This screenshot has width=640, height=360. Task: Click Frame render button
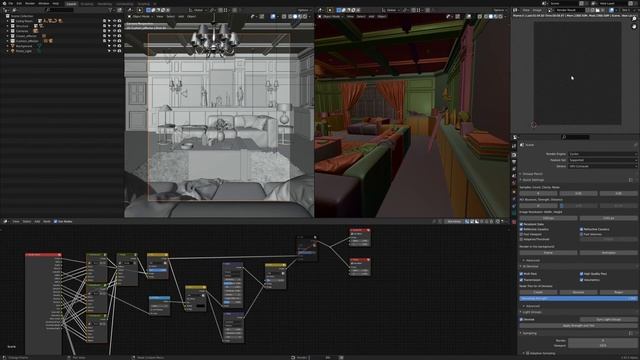pos(548,253)
